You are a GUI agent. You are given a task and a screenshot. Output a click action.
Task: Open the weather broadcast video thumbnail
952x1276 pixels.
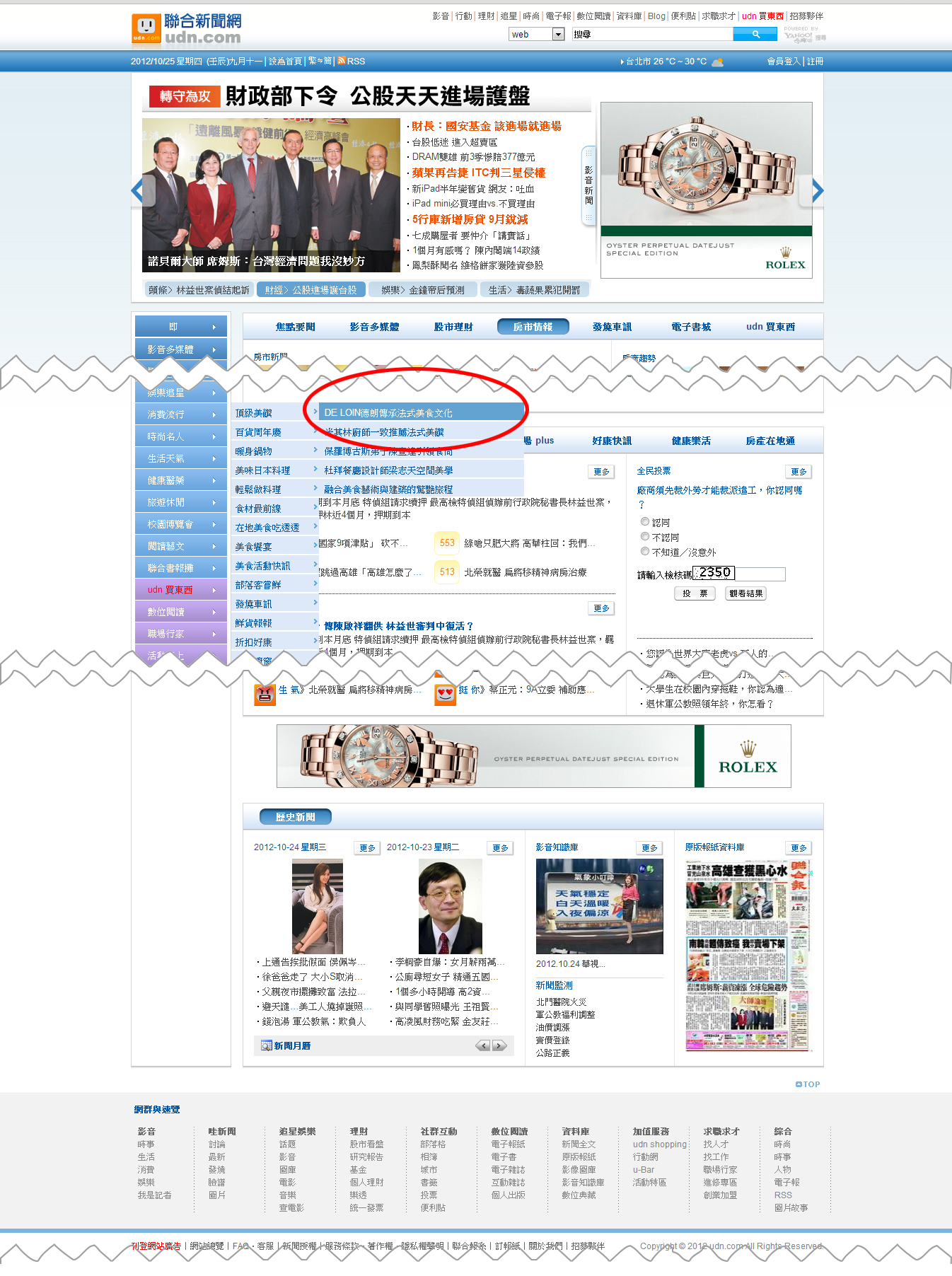pos(599,906)
